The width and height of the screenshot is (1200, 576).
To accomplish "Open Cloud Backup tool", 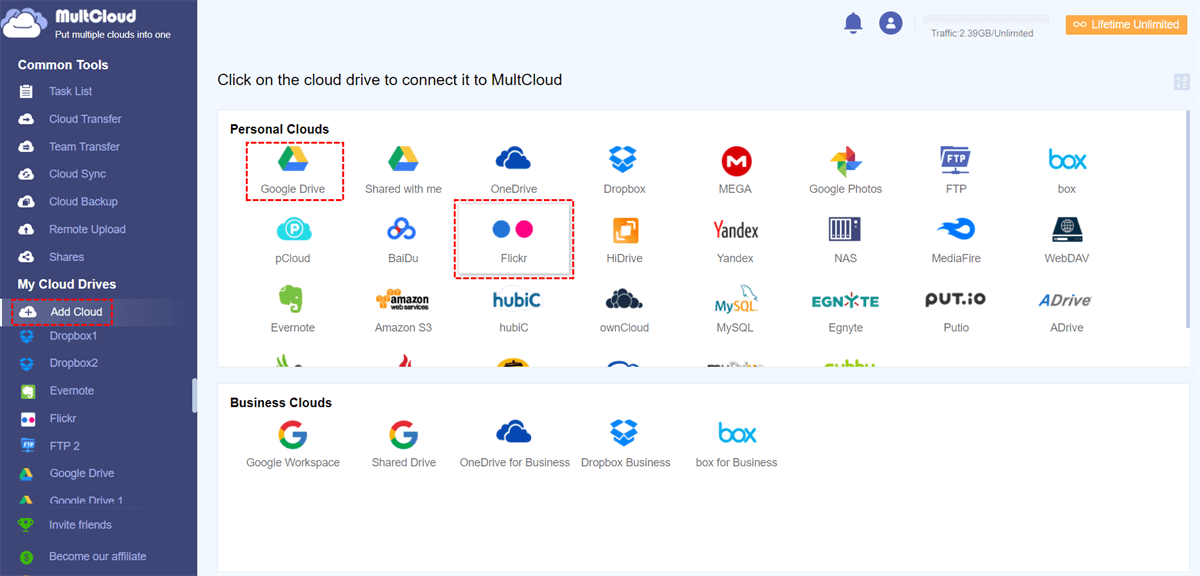I will point(83,202).
